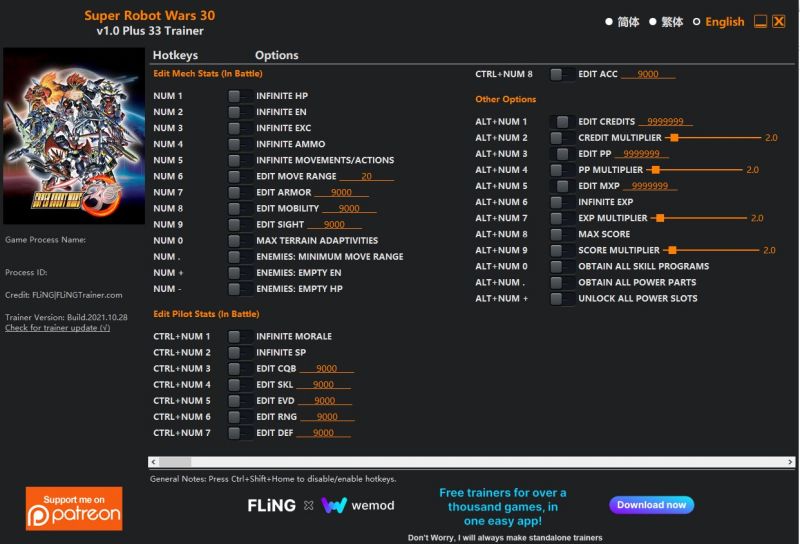Click the Edit MXP value field
The image size is (800, 544).
(650, 186)
